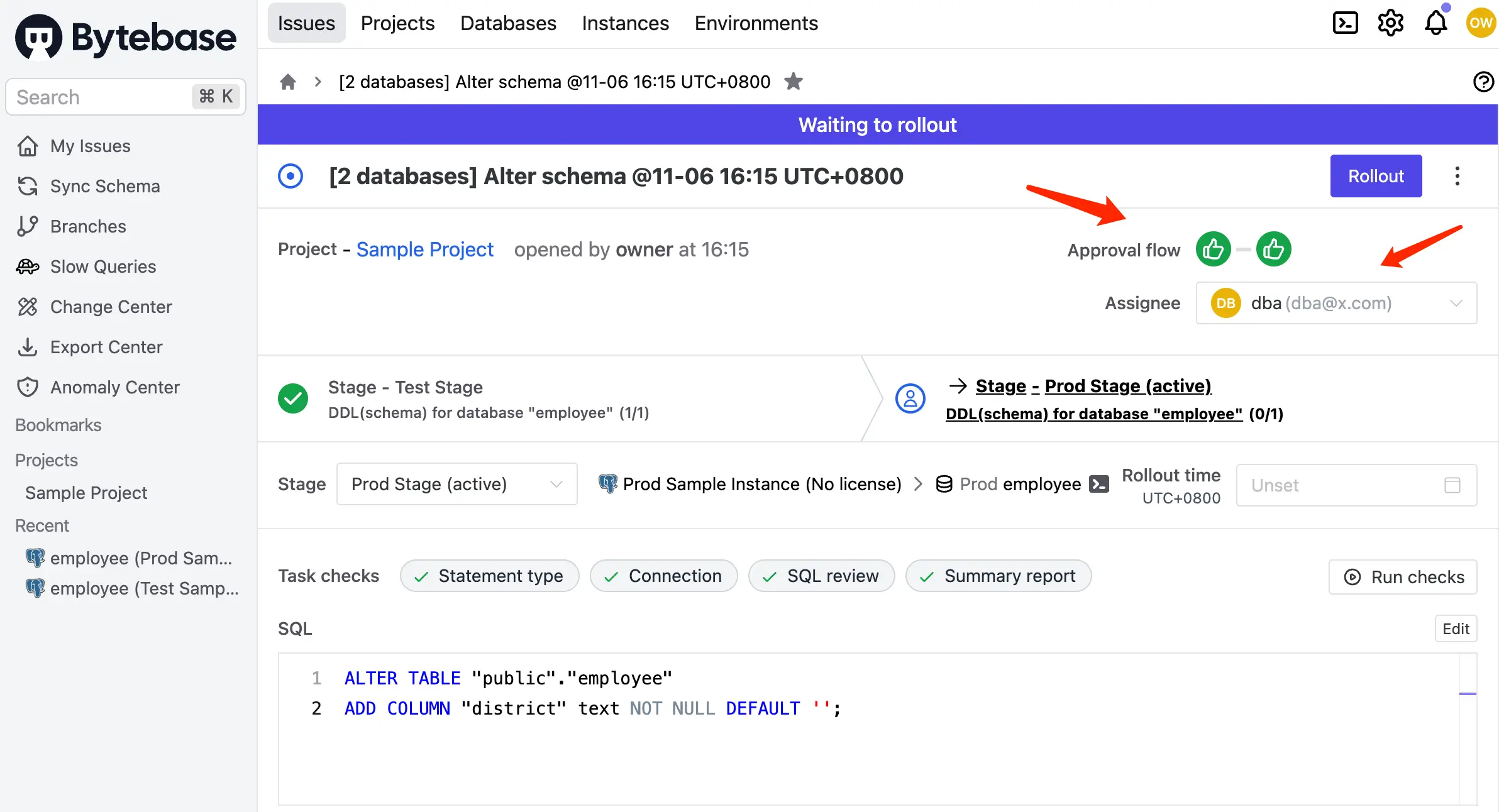
Task: Click the SQL editor minimap scrollbar
Action: tap(1468, 729)
